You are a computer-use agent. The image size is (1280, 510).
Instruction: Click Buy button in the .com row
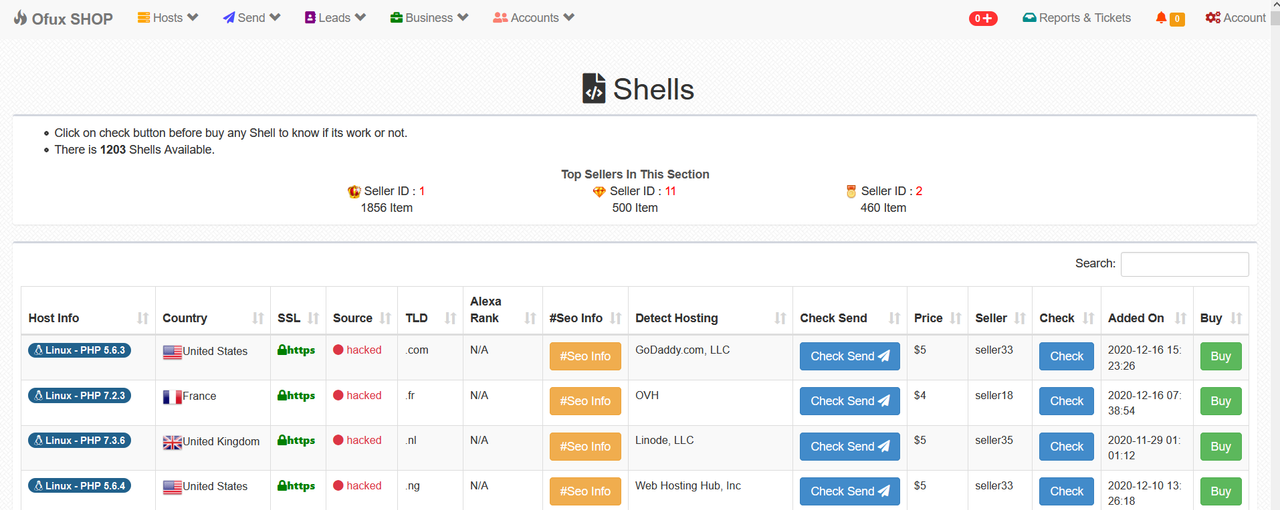tap(1221, 356)
